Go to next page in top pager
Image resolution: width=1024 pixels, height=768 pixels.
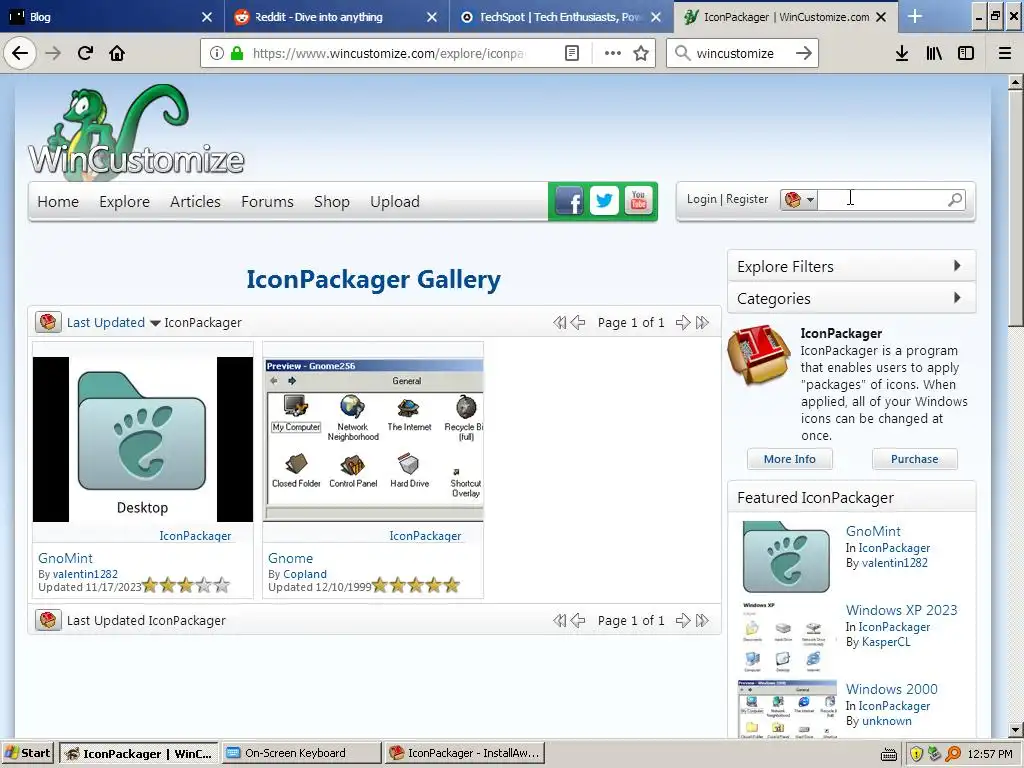(682, 323)
